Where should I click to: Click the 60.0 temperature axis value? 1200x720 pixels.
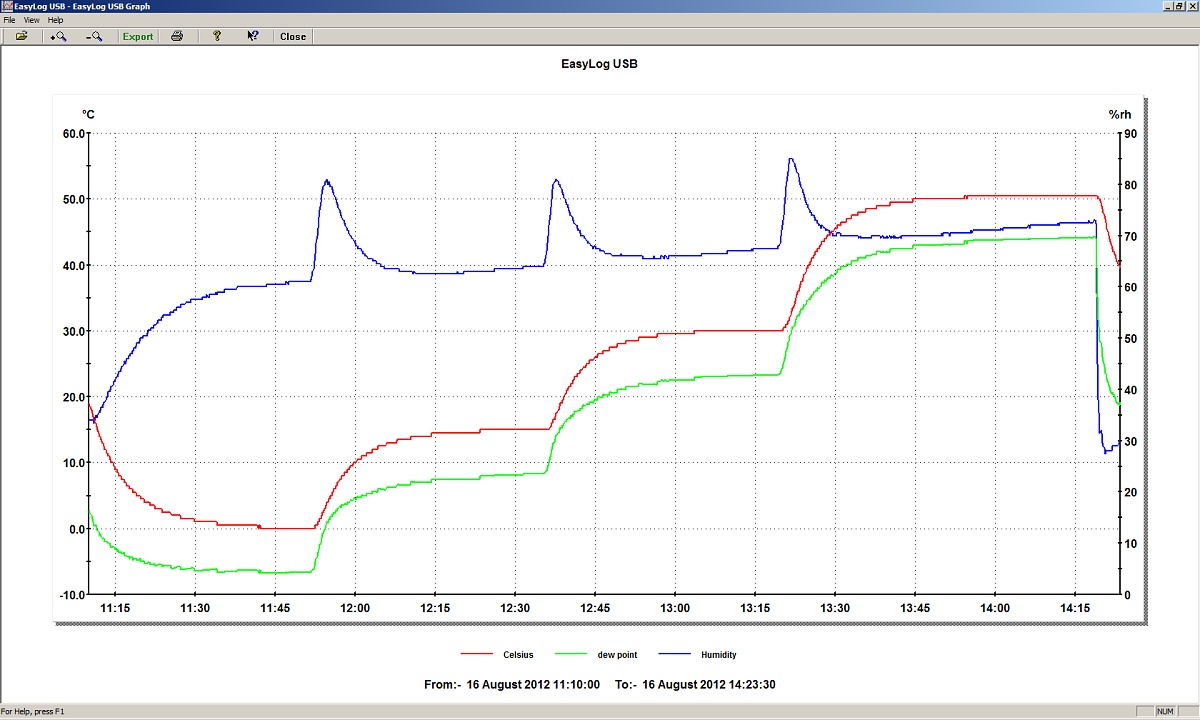(x=74, y=133)
